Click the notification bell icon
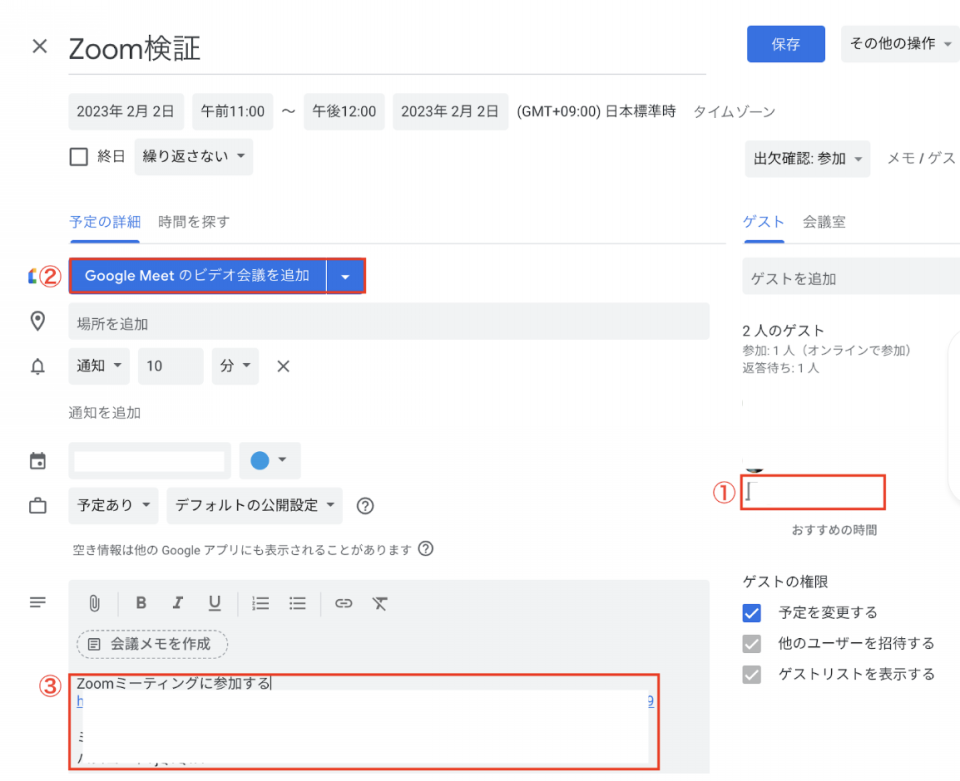The height and width of the screenshot is (781, 960). [38, 367]
